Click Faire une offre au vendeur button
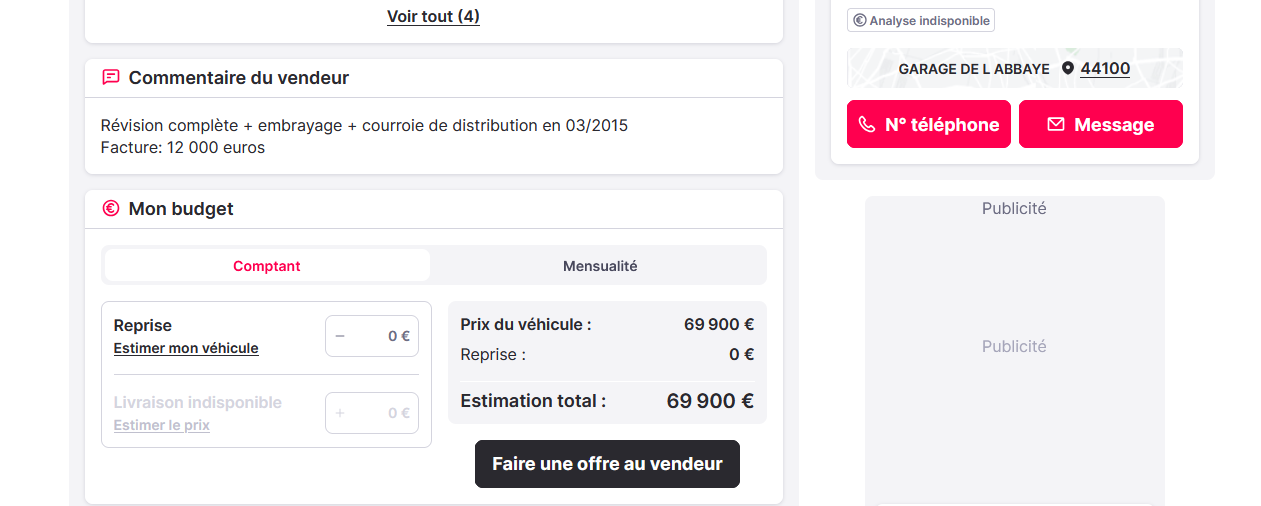 (x=607, y=464)
